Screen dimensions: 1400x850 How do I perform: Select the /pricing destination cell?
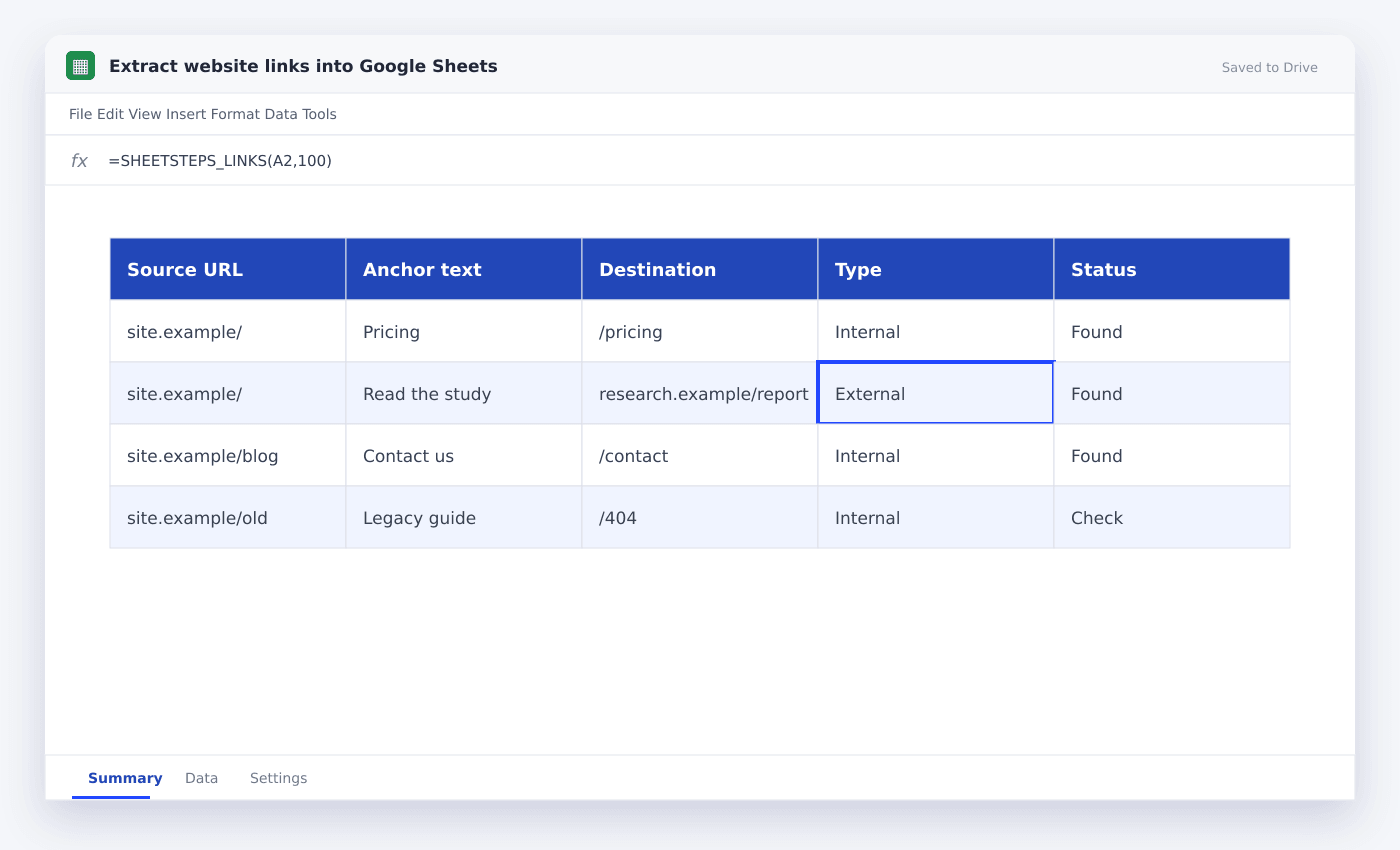pos(700,331)
